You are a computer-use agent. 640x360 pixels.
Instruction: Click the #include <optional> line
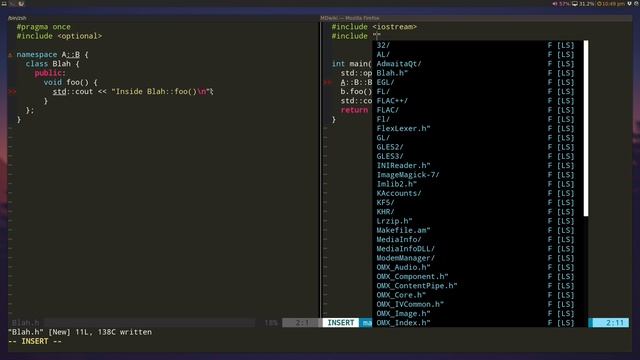tap(59, 36)
